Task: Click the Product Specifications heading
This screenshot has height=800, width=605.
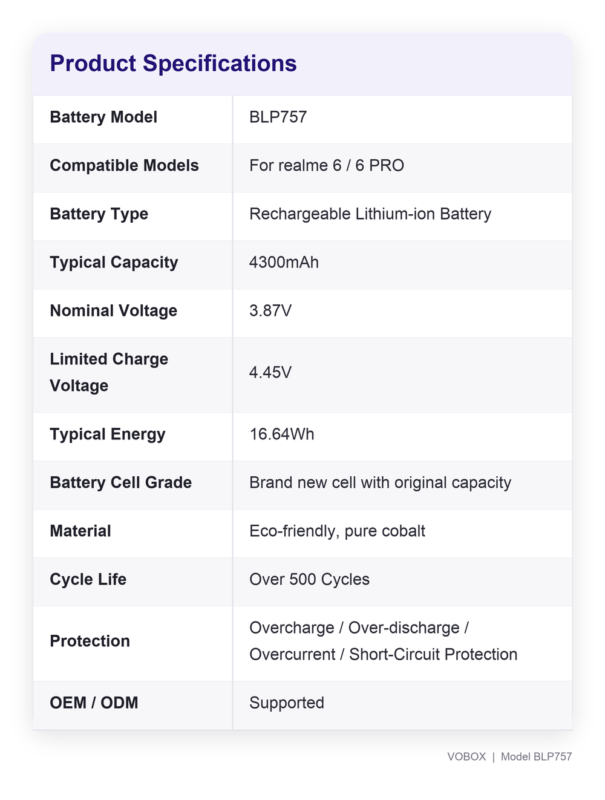Action: [x=173, y=64]
